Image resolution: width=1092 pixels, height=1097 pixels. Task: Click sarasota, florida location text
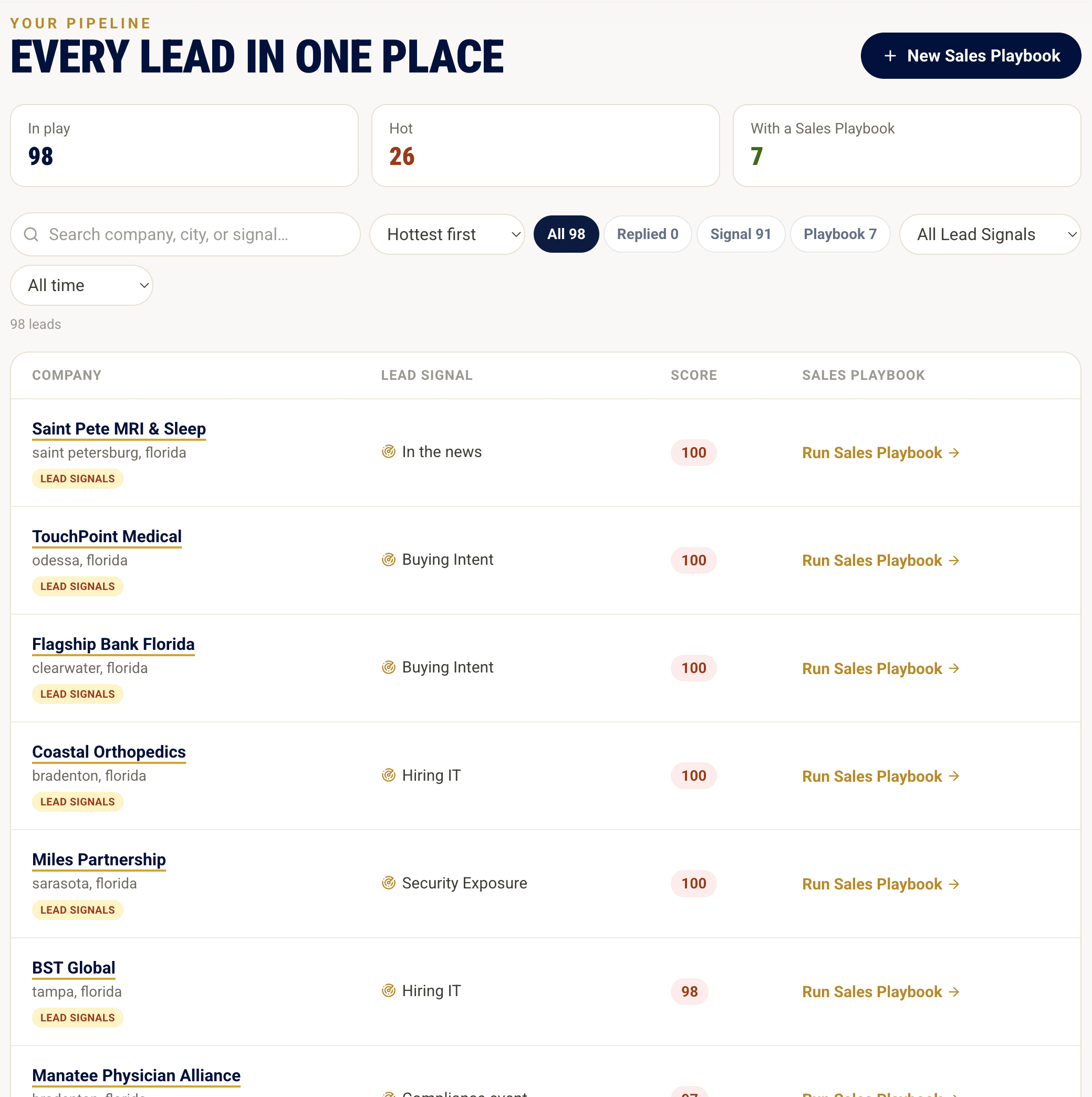[x=85, y=884]
